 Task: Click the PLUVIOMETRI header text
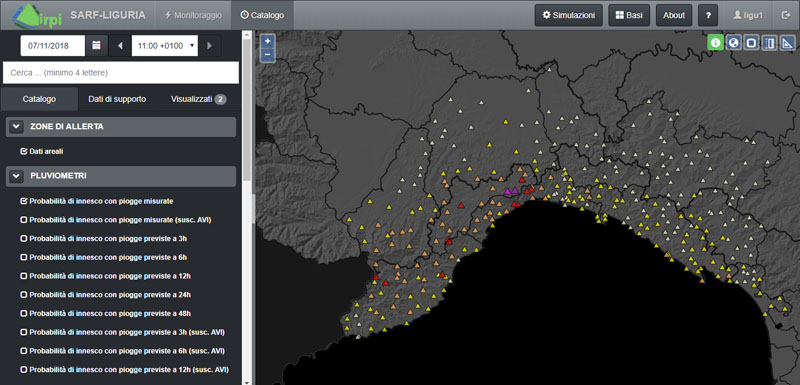pos(58,176)
